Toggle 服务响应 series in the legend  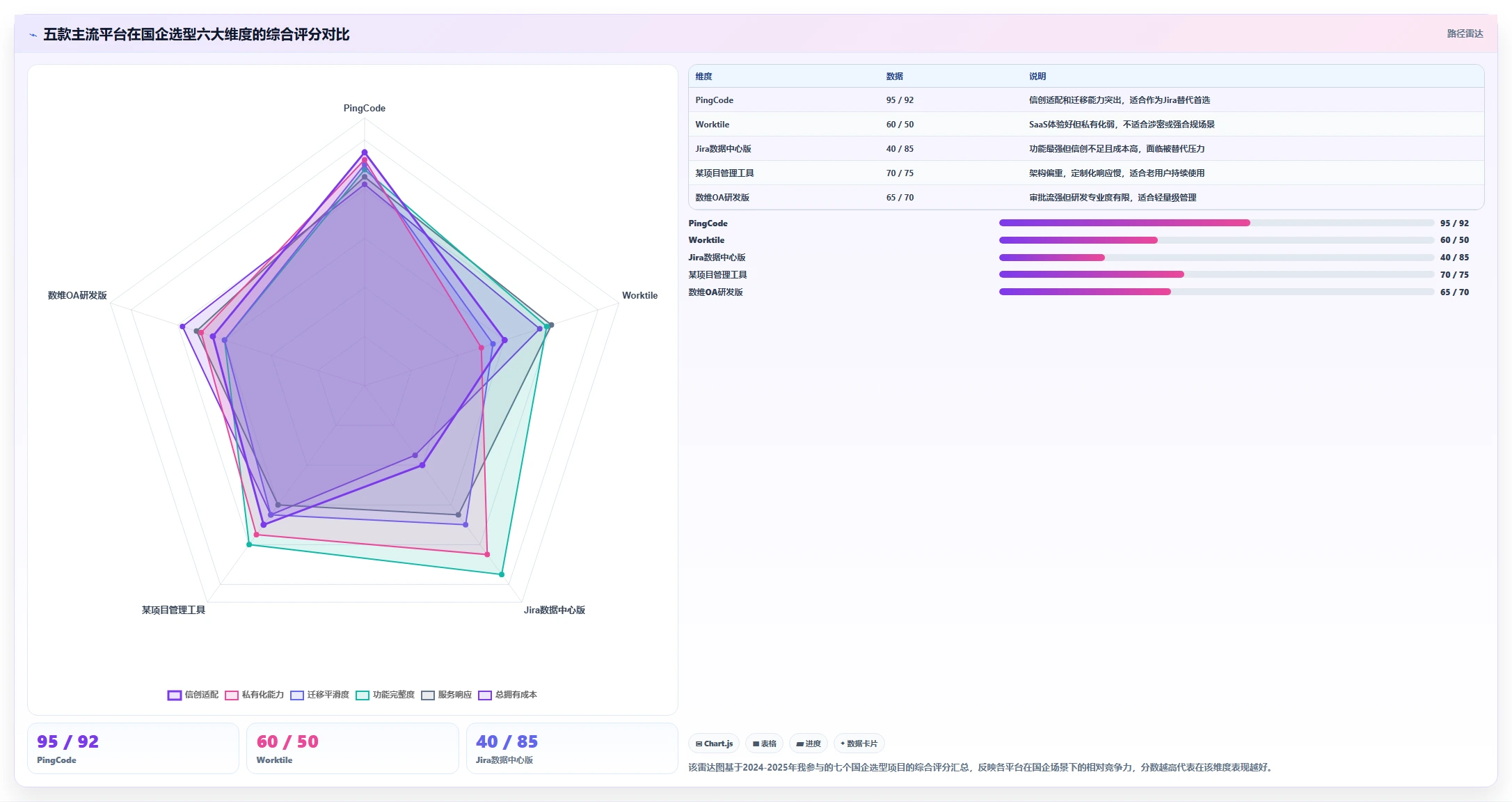(x=447, y=695)
